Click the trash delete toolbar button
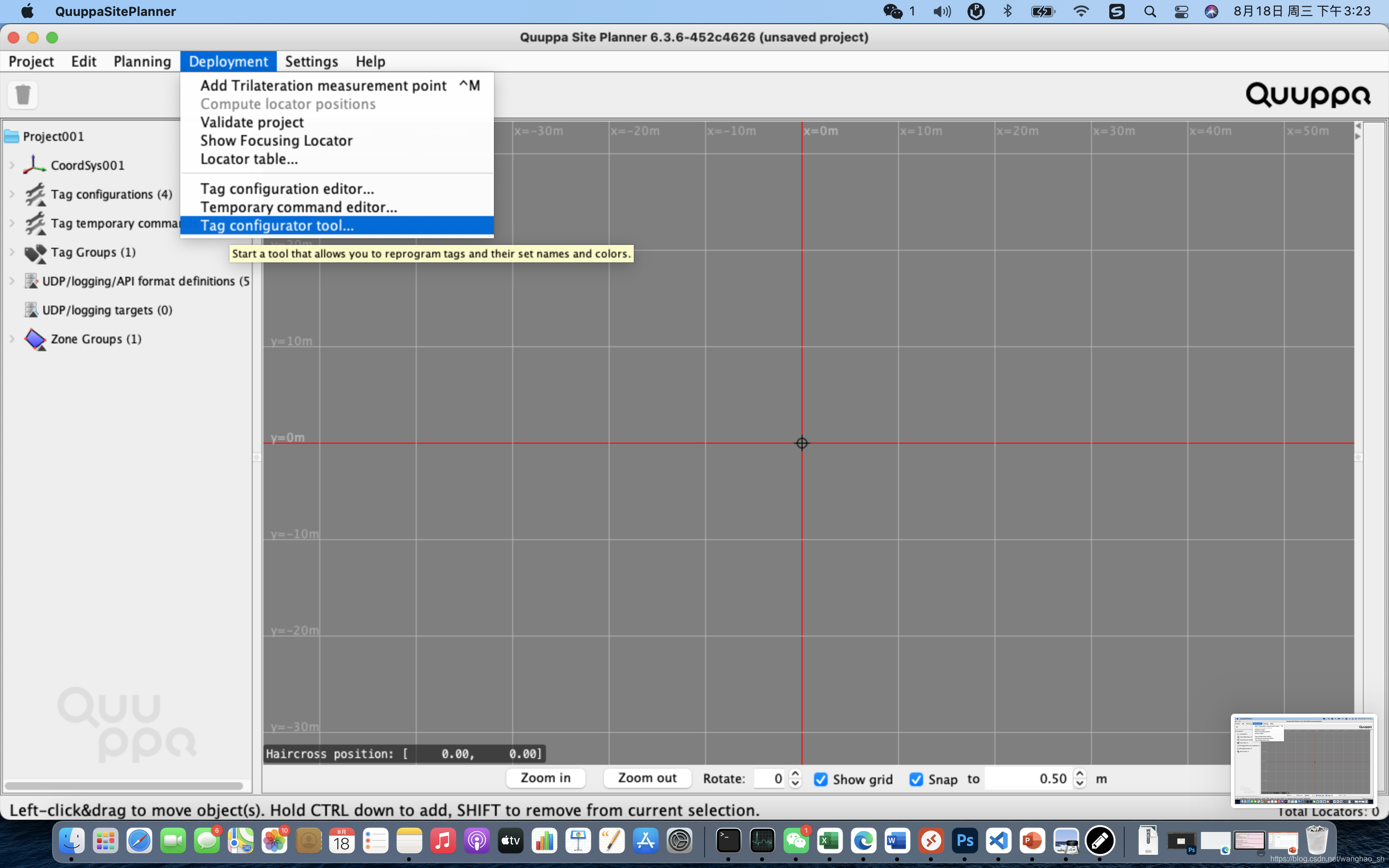Image resolution: width=1389 pixels, height=868 pixels. [x=23, y=95]
